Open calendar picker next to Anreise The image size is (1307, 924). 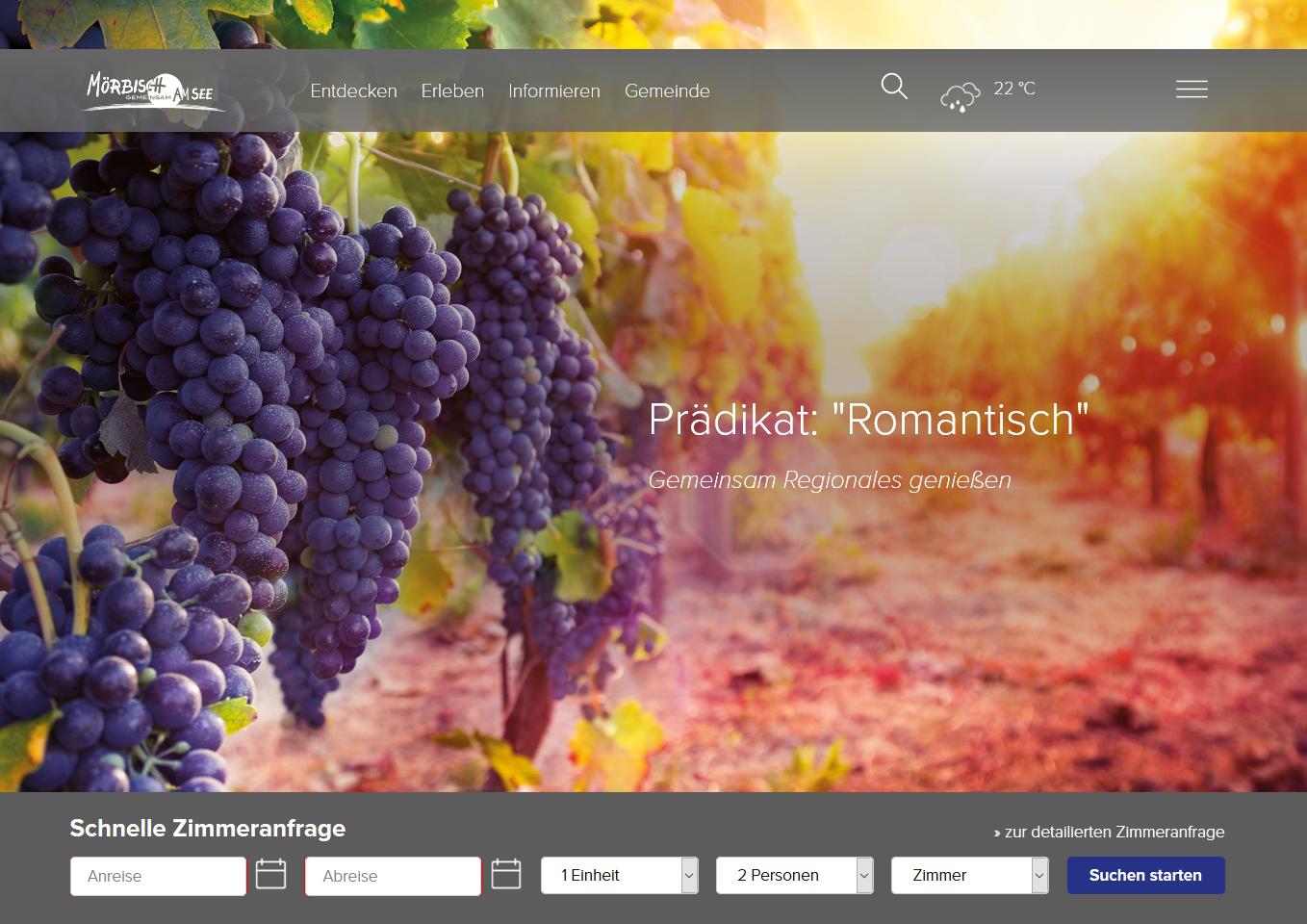270,874
